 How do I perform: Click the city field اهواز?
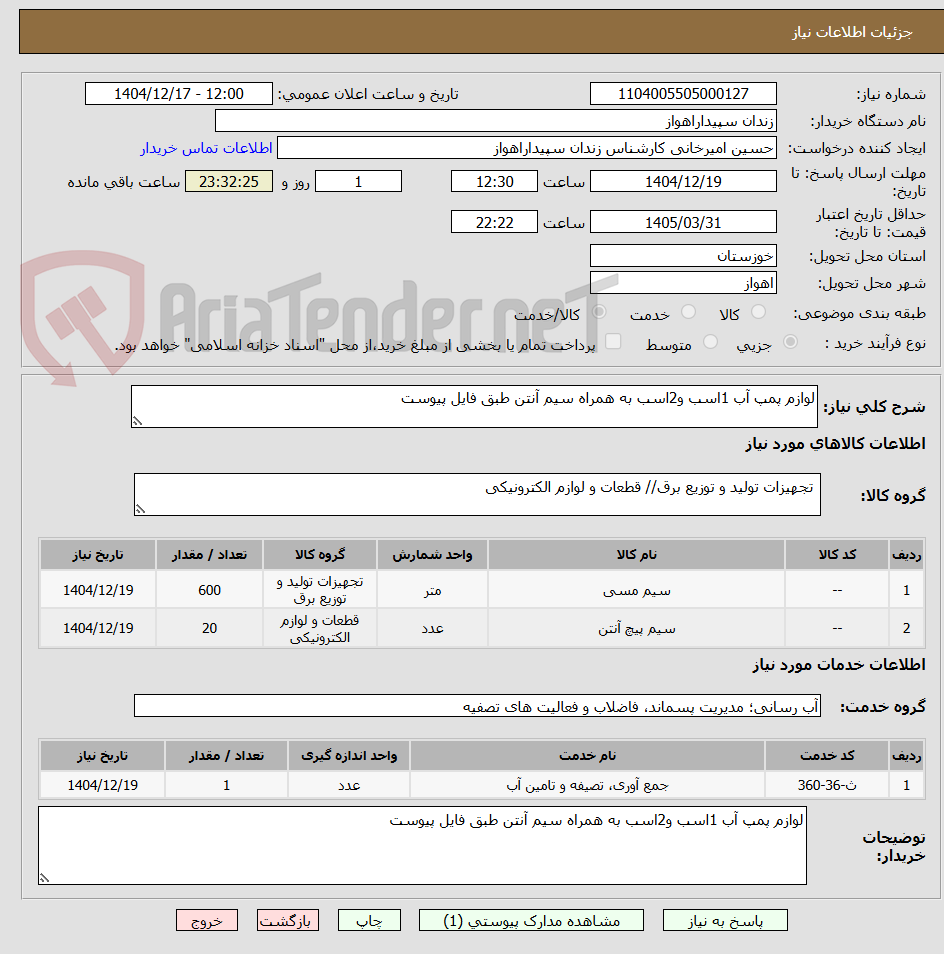point(683,283)
